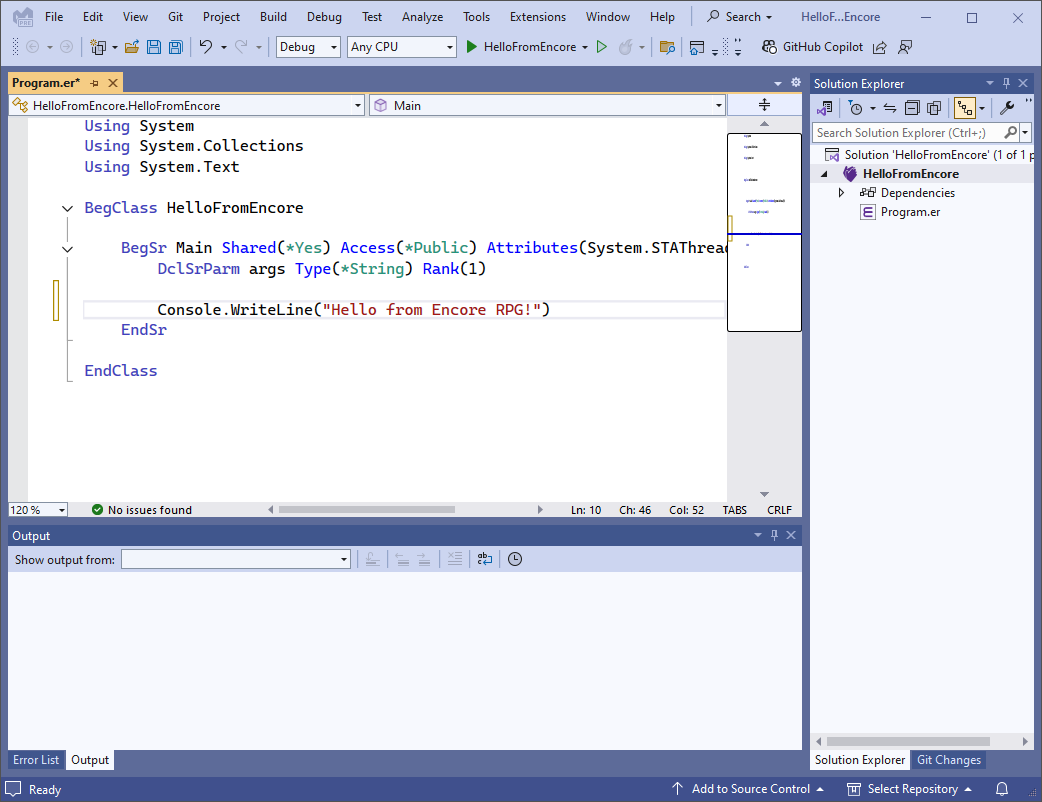The width and height of the screenshot is (1042, 802).
Task: Click Add to Source Control
Action: (x=748, y=789)
